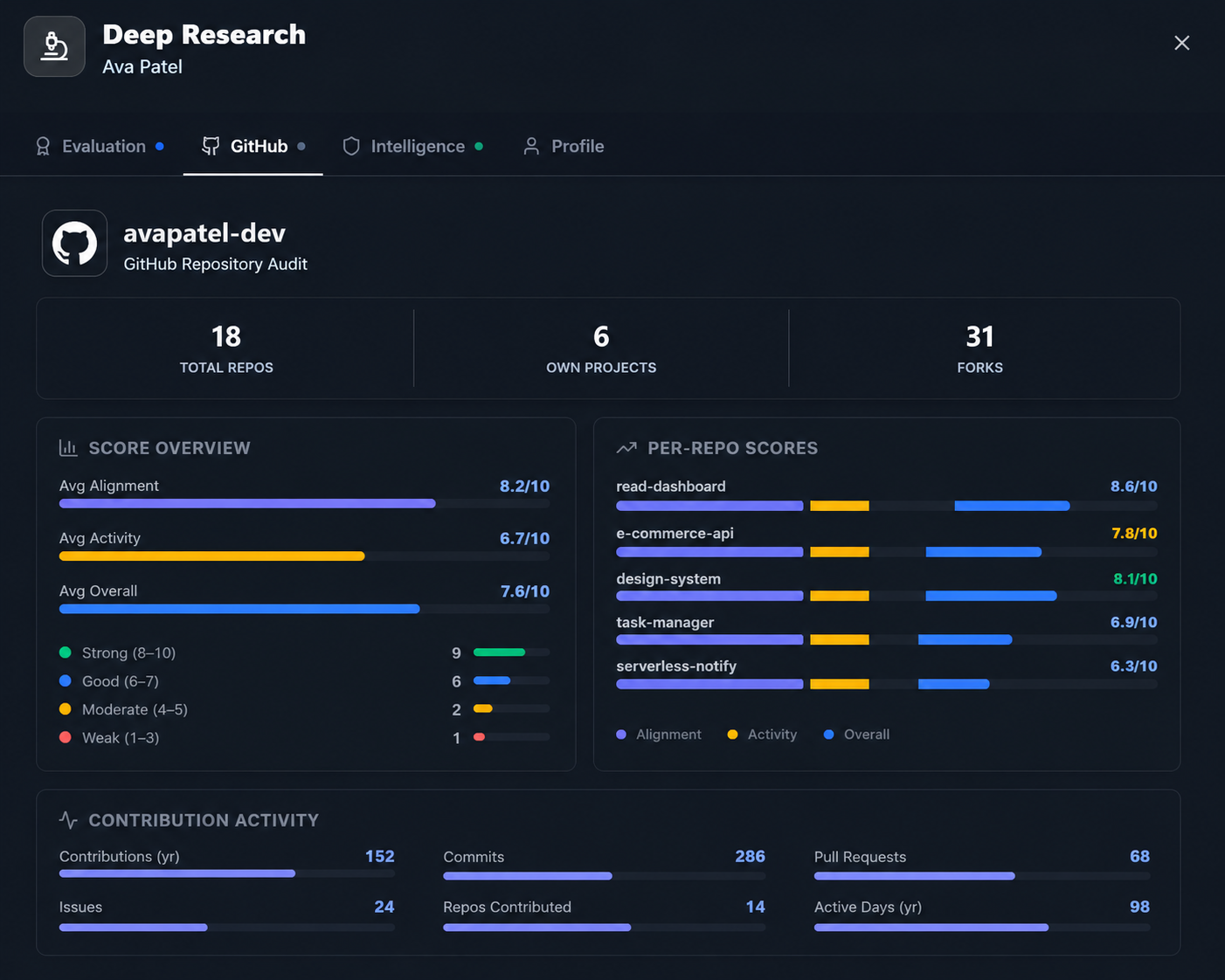Image resolution: width=1225 pixels, height=980 pixels.
Task: Click the Profile person icon
Action: pos(531,146)
